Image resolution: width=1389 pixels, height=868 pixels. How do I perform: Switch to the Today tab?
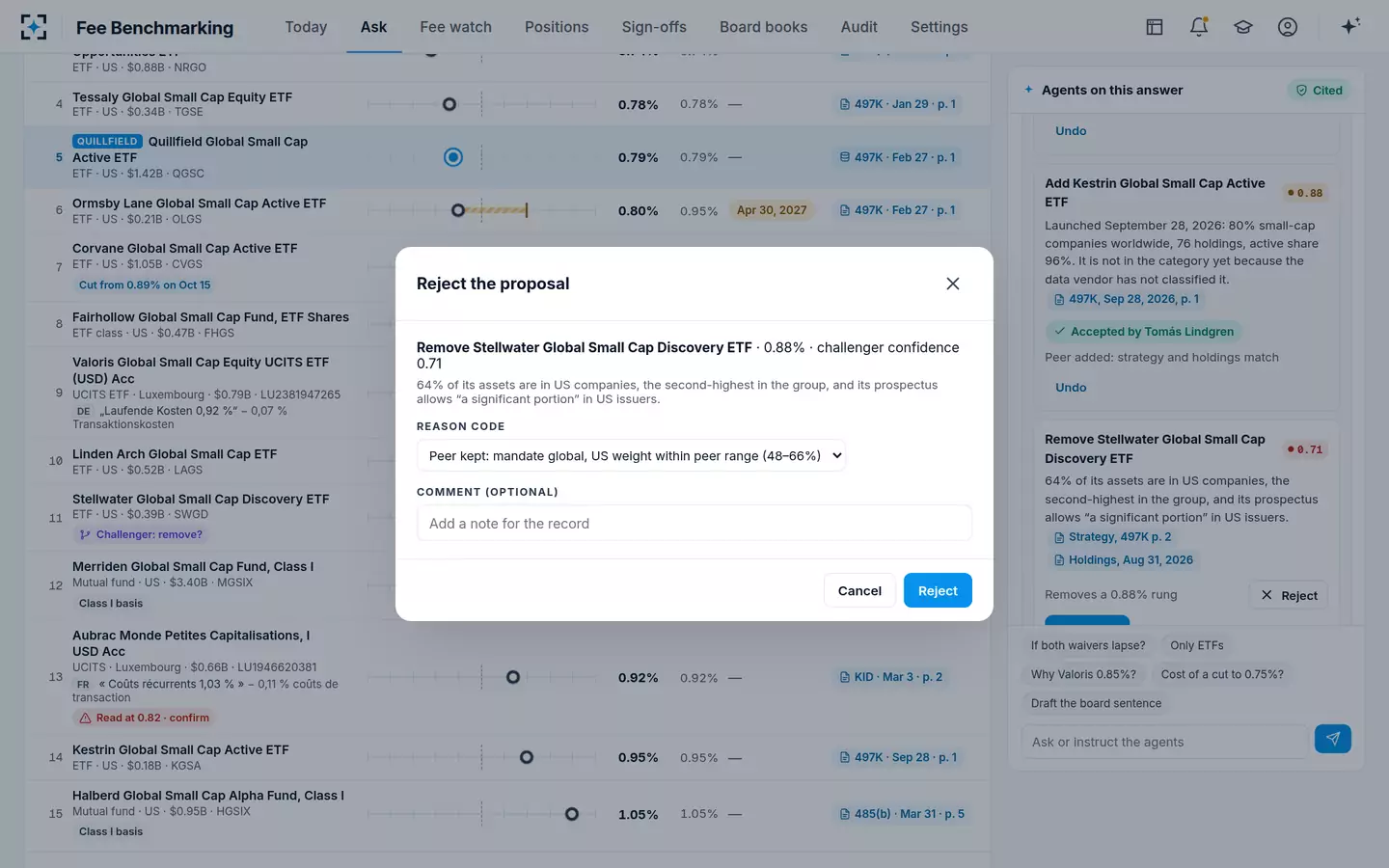click(x=306, y=27)
